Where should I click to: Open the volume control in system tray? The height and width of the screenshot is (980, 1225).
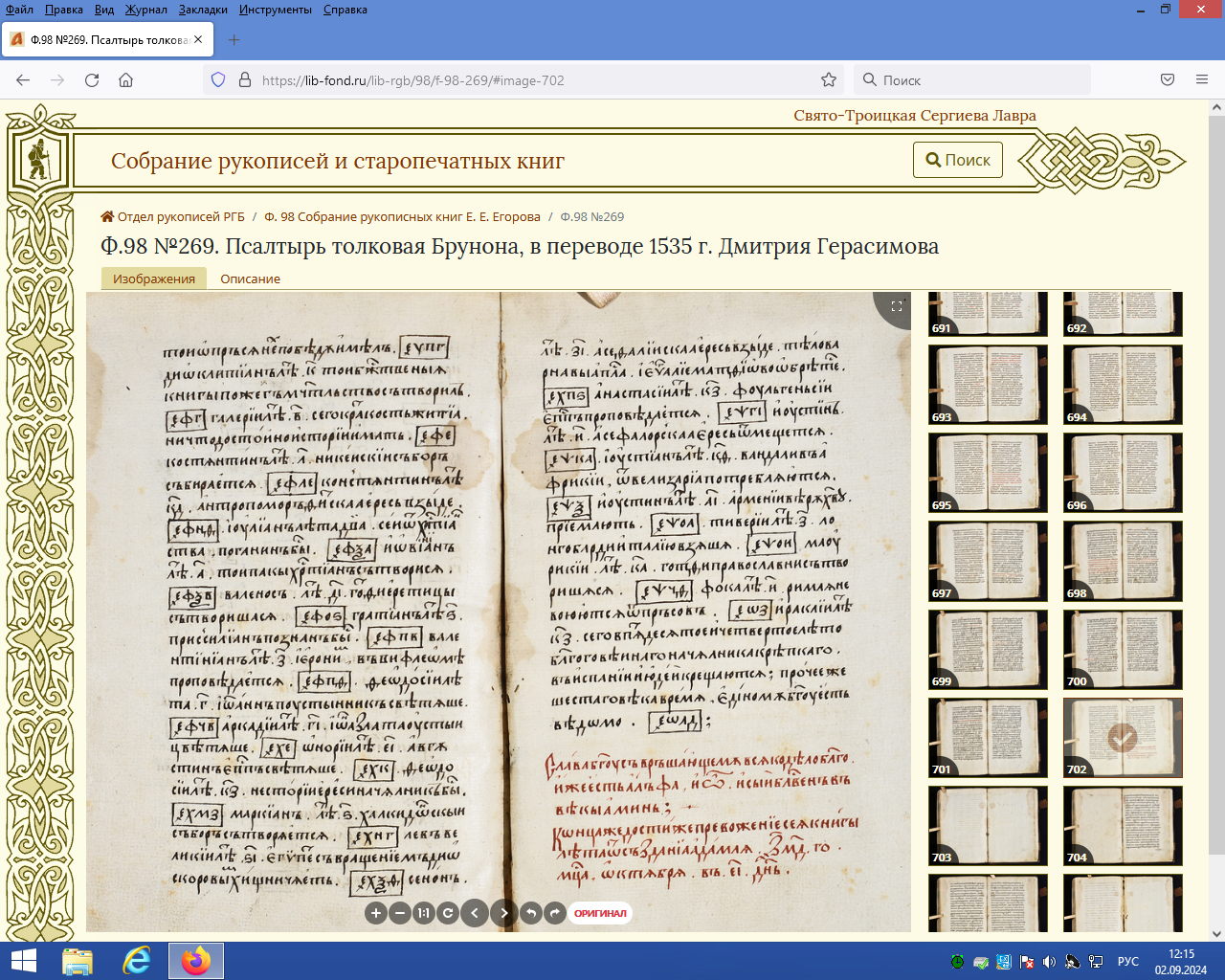[x=1049, y=962]
